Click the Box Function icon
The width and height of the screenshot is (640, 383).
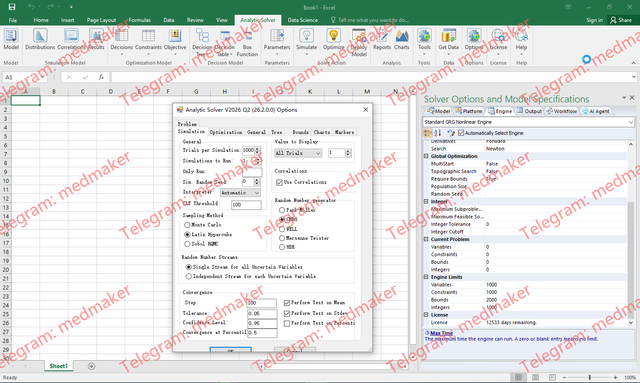pyautogui.click(x=247, y=36)
